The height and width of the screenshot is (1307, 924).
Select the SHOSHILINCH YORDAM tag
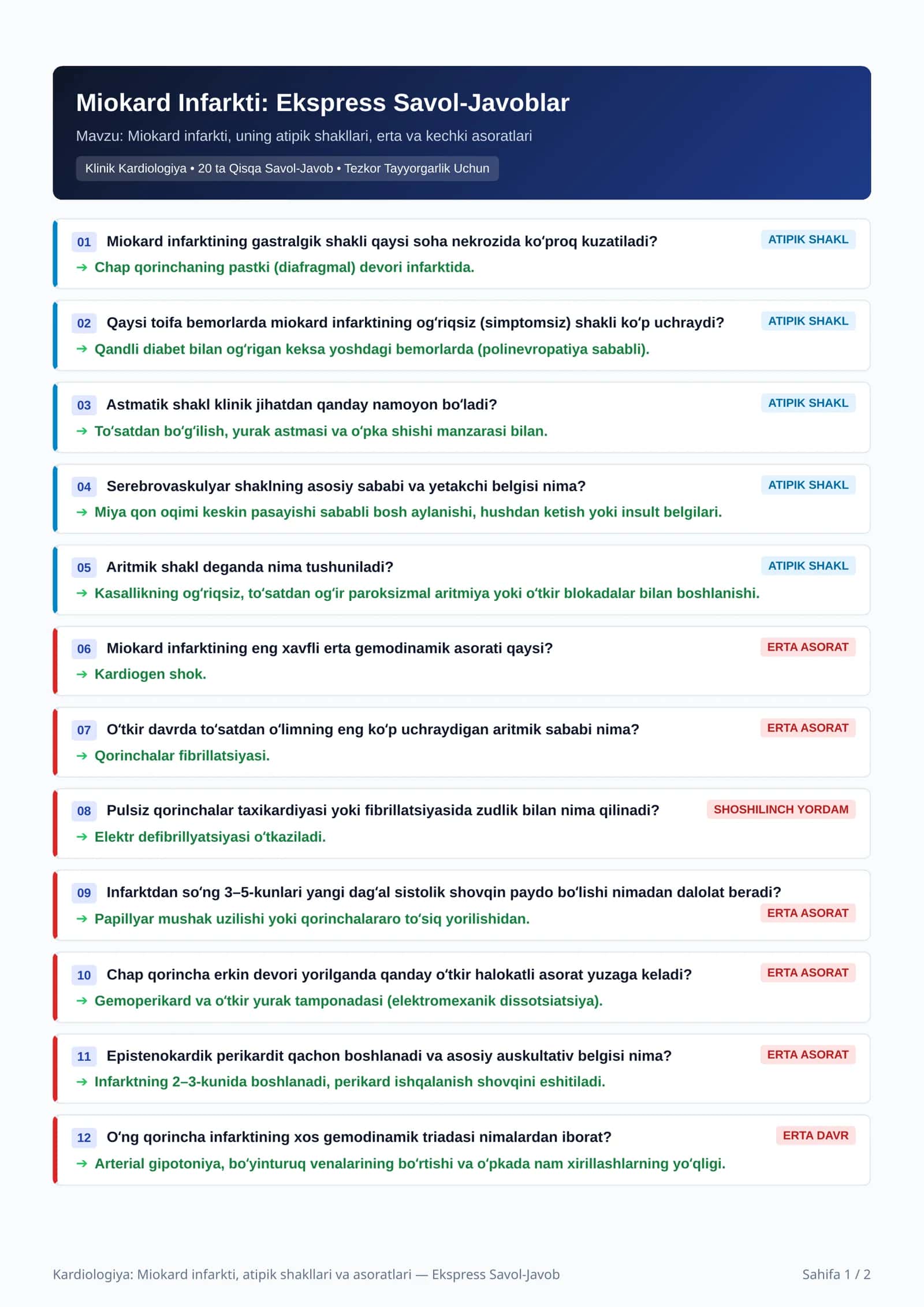point(781,810)
